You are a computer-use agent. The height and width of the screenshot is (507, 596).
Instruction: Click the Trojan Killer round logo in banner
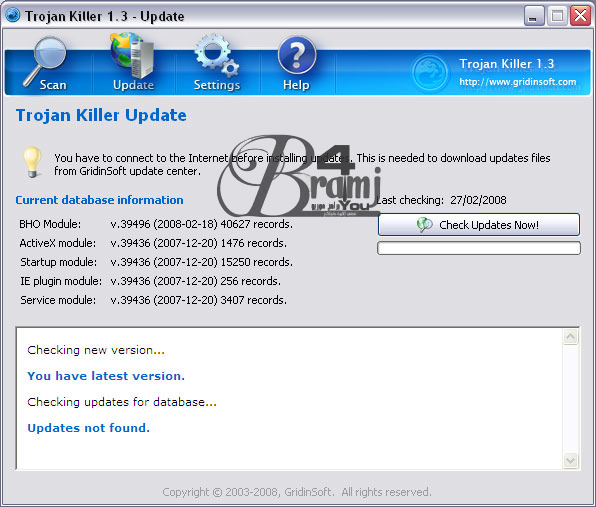point(430,72)
